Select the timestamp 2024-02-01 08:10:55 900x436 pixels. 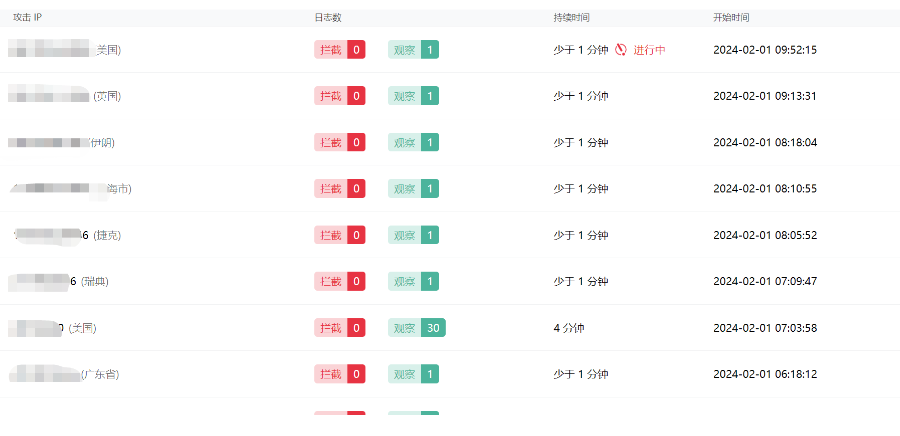(765, 188)
